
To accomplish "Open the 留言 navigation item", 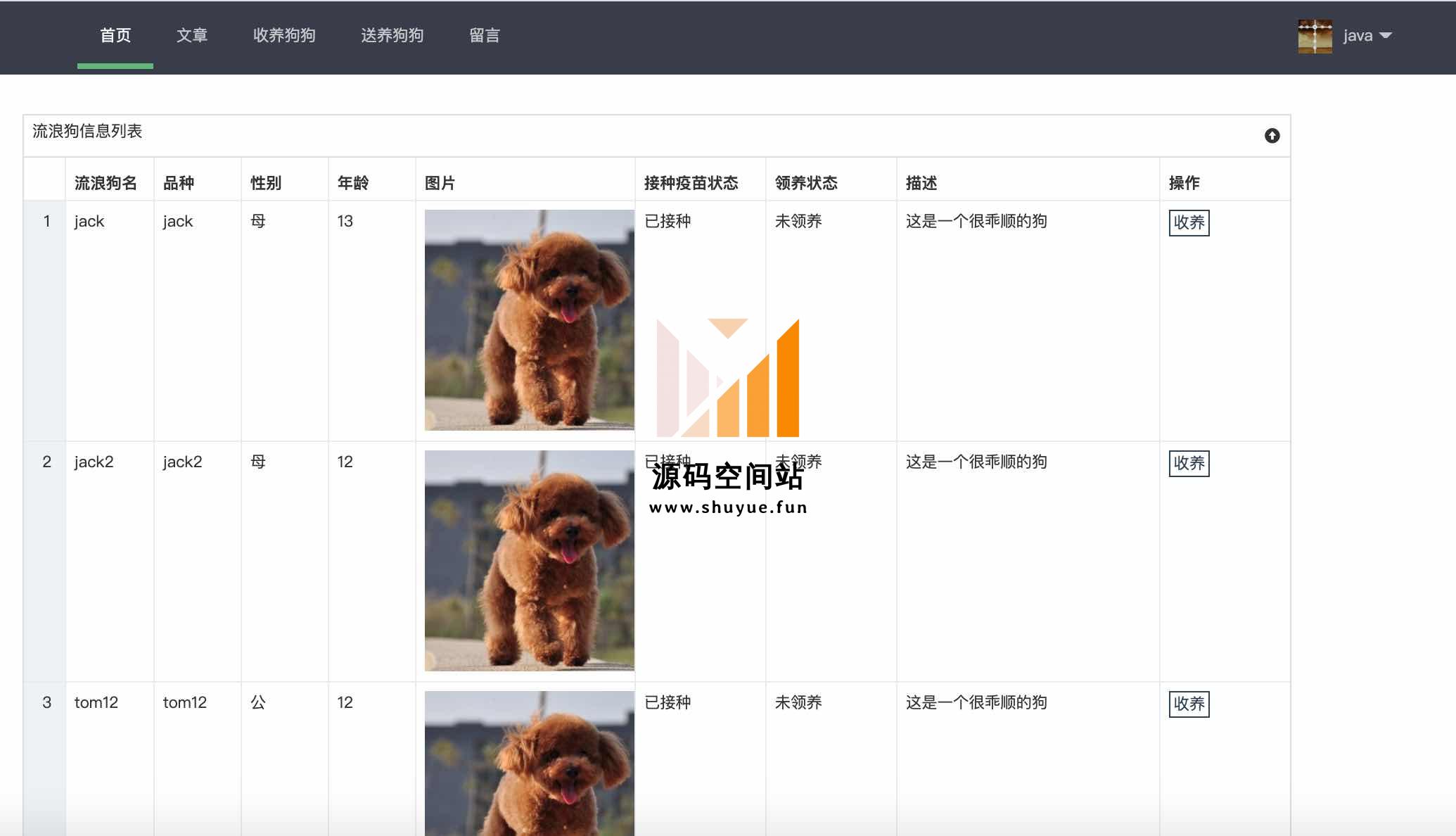I will coord(484,35).
